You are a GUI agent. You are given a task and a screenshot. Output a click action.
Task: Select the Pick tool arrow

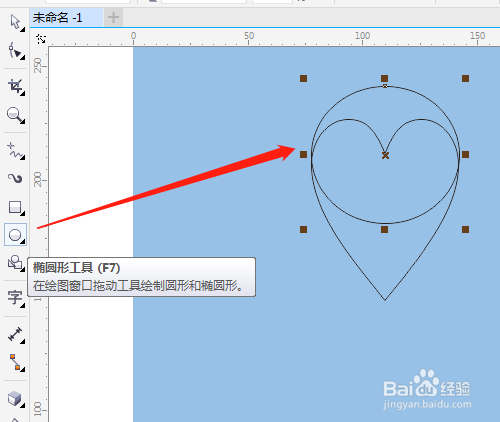click(15, 23)
